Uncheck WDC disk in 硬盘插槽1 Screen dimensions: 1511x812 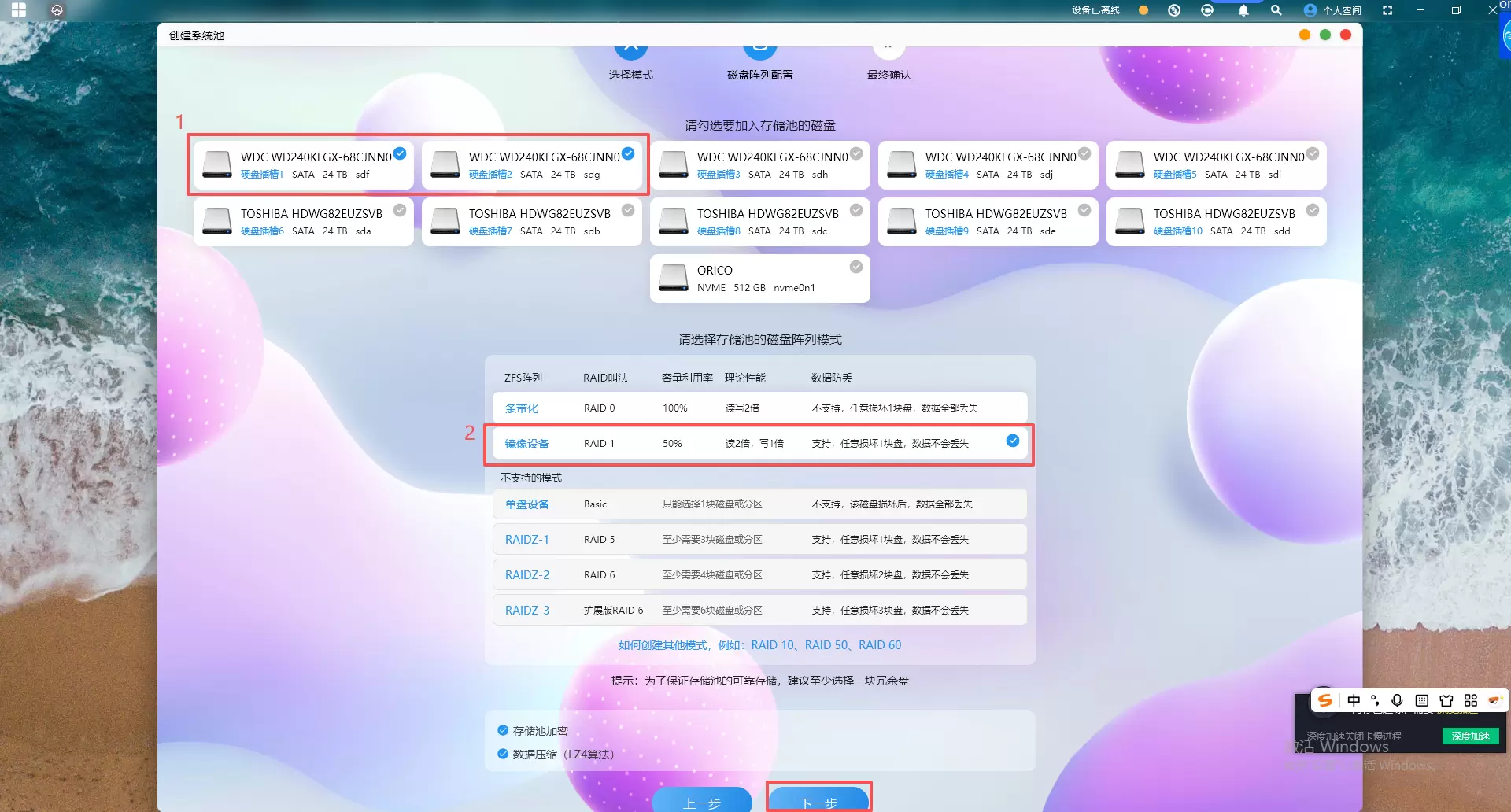pos(400,154)
